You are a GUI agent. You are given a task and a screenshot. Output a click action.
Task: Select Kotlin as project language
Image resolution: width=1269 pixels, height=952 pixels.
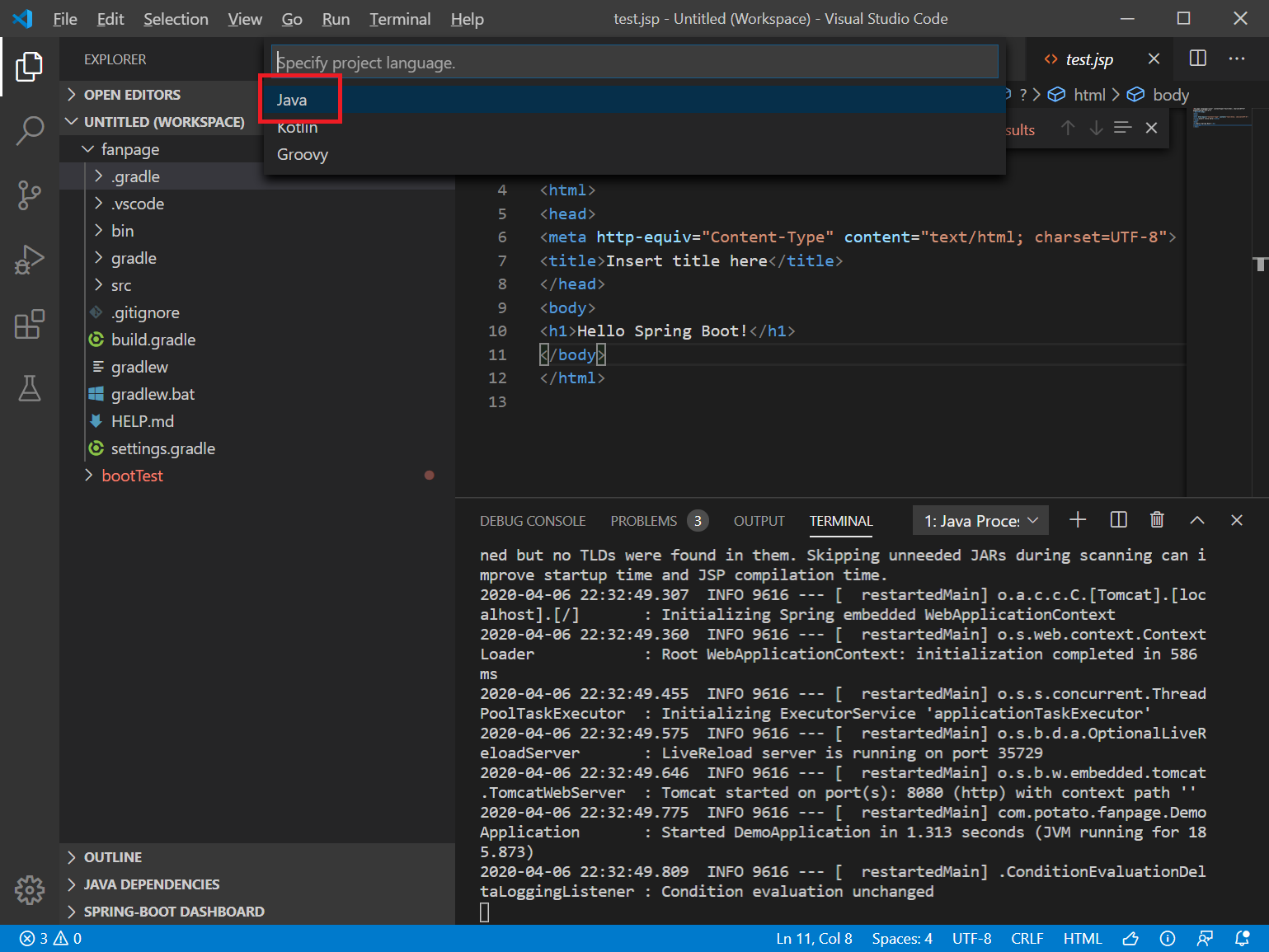(634, 127)
